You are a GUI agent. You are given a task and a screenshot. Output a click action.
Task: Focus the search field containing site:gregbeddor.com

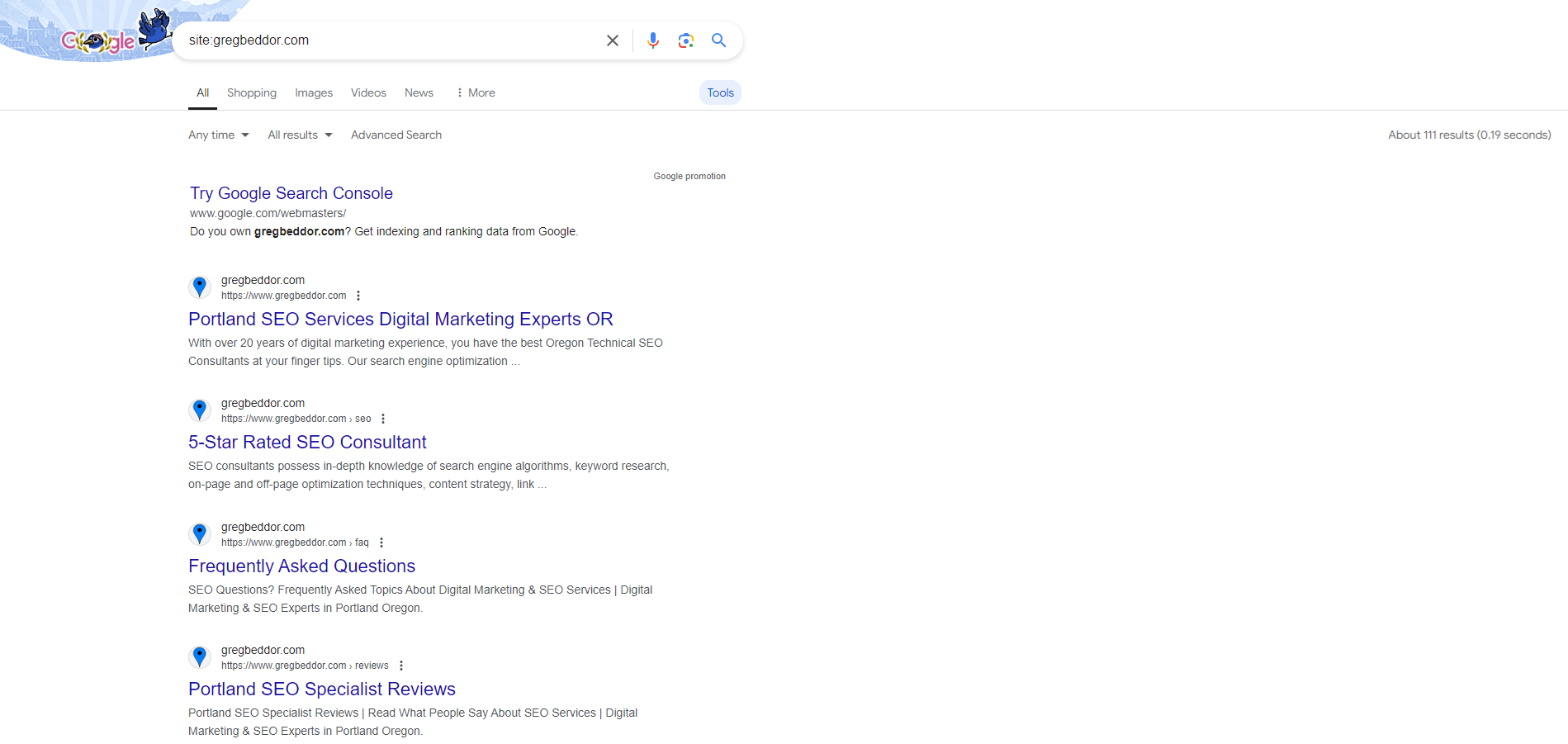(392, 40)
